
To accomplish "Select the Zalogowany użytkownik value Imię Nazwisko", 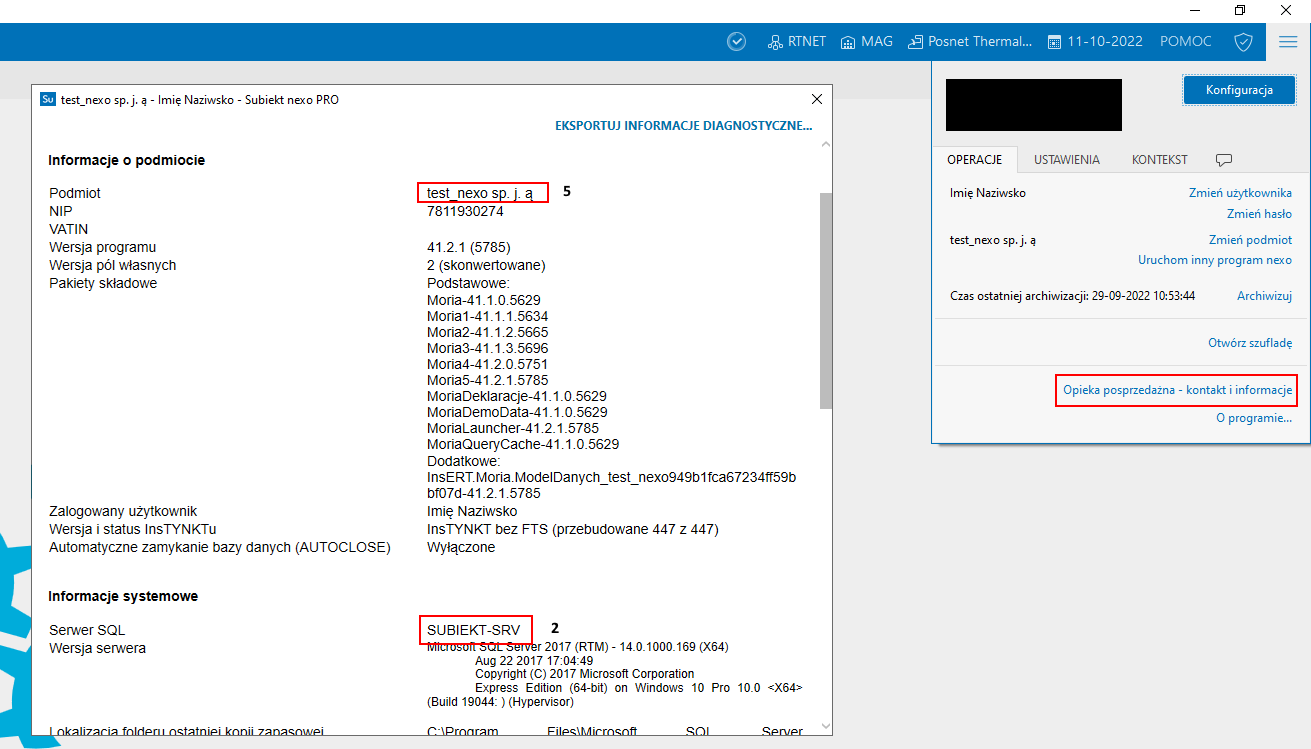I will 472,511.
